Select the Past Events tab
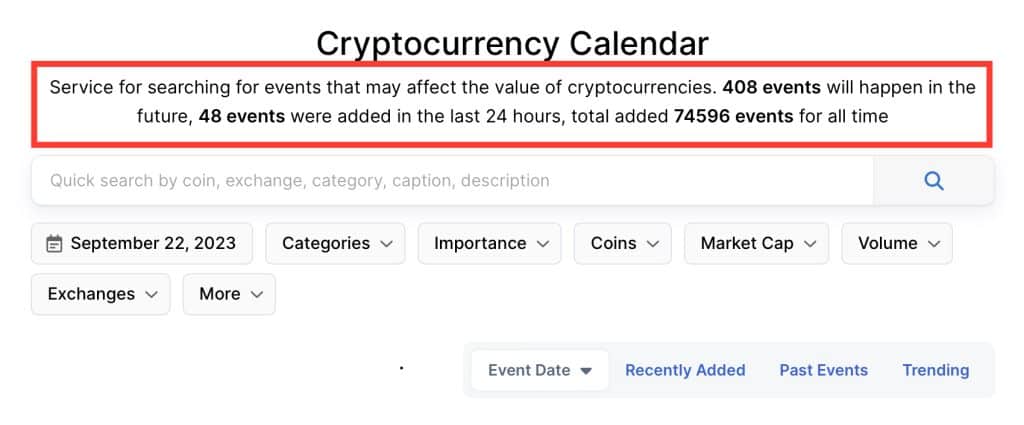This screenshot has width=1024, height=425. tap(823, 370)
